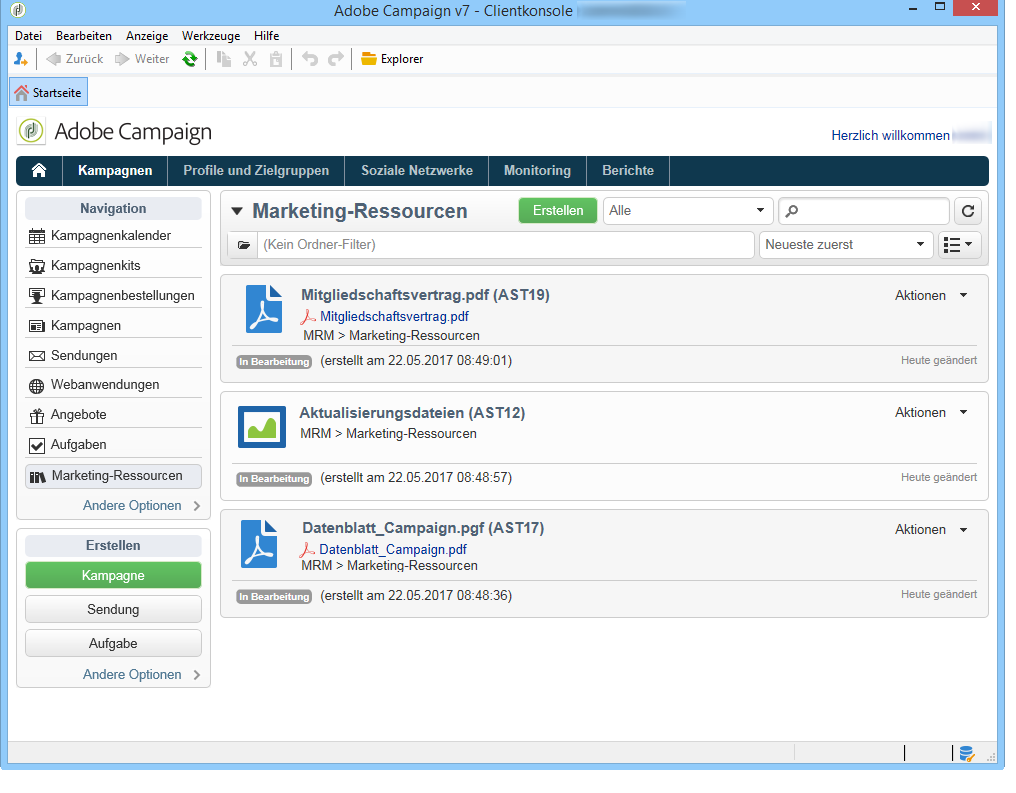Open the Neueste zuerst sort dropdown
Image resolution: width=1016 pixels, height=793 pixels.
click(846, 245)
